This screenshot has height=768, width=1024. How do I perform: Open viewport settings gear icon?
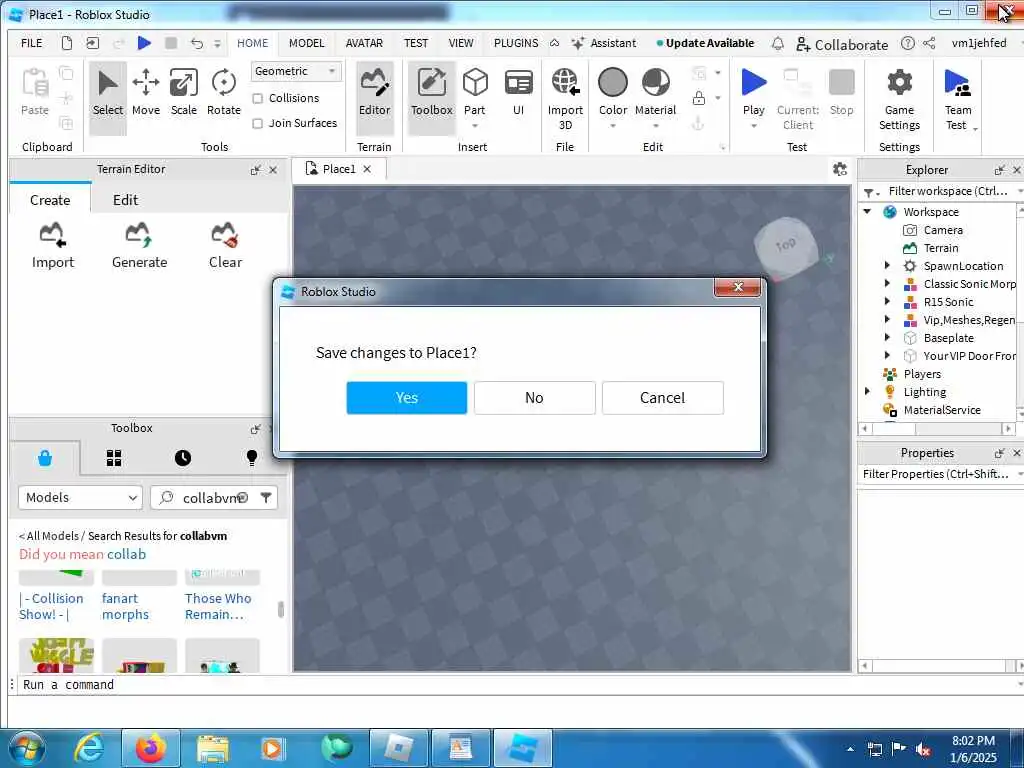coord(840,170)
